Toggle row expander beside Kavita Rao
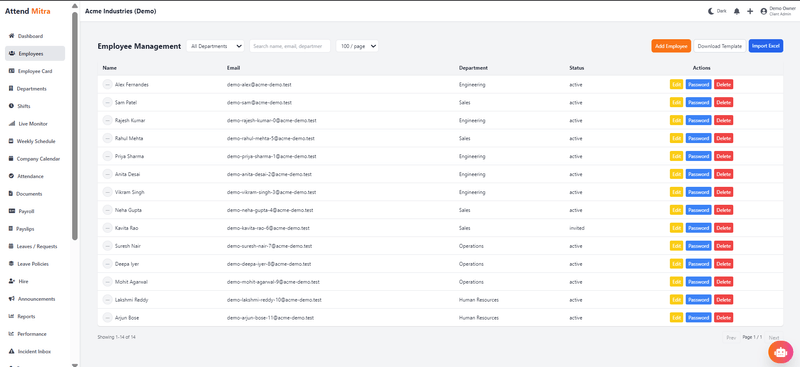Image resolution: width=800 pixels, height=367 pixels. tap(107, 228)
